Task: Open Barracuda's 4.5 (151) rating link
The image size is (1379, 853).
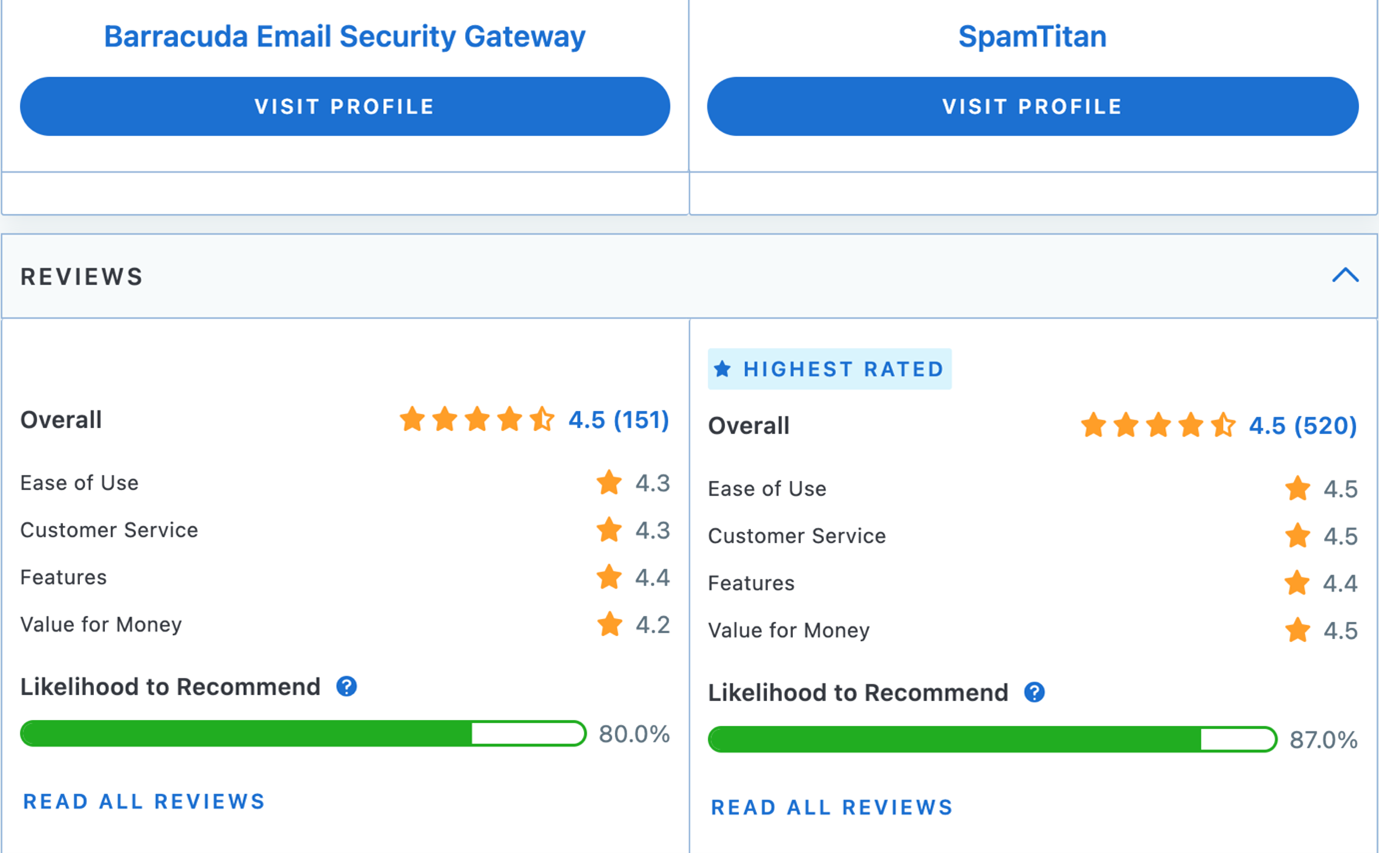Action: point(618,420)
